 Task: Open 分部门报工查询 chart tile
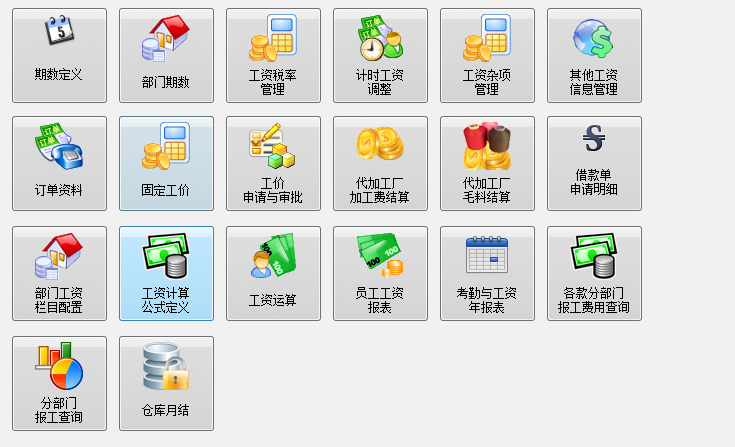60,383
